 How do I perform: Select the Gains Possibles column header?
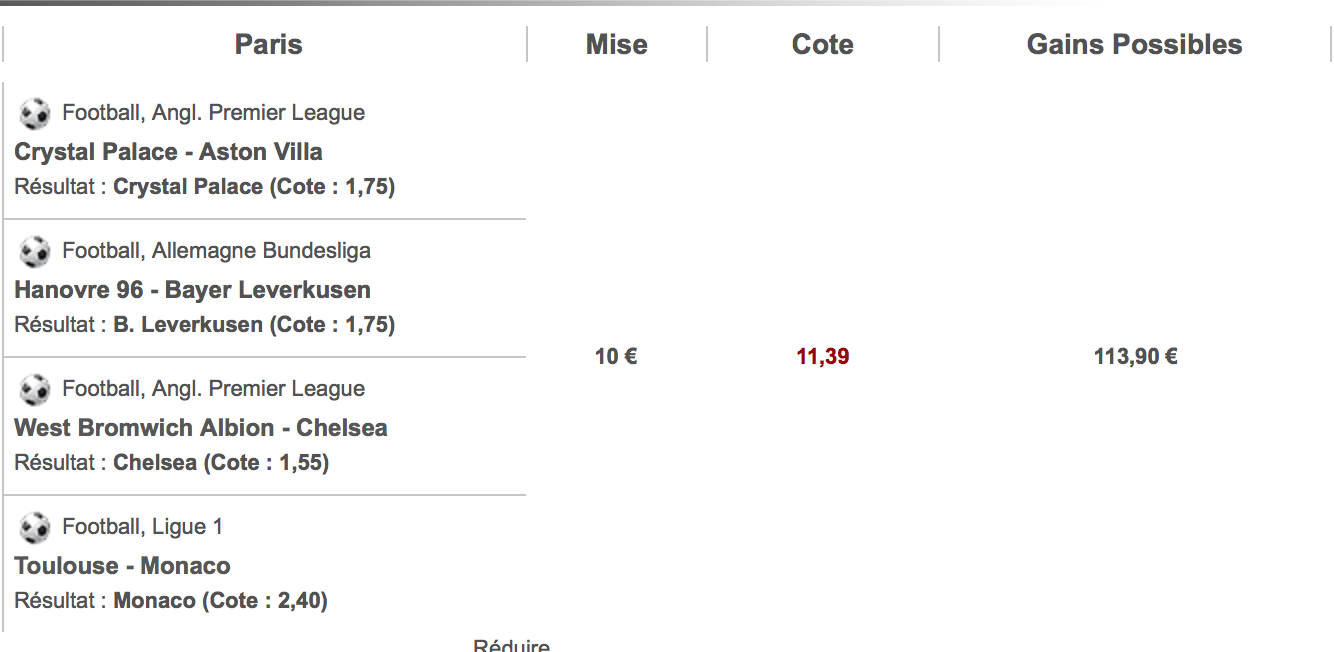point(1134,44)
